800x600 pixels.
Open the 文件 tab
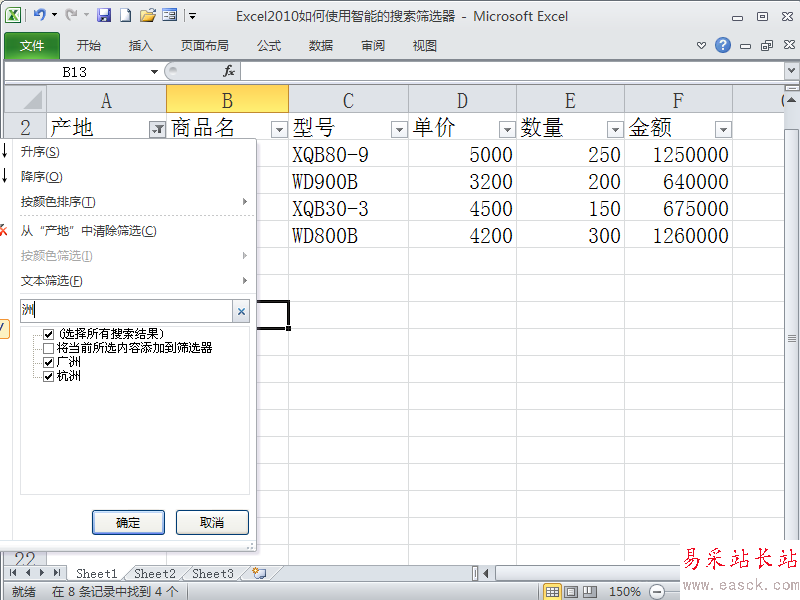(x=32, y=46)
